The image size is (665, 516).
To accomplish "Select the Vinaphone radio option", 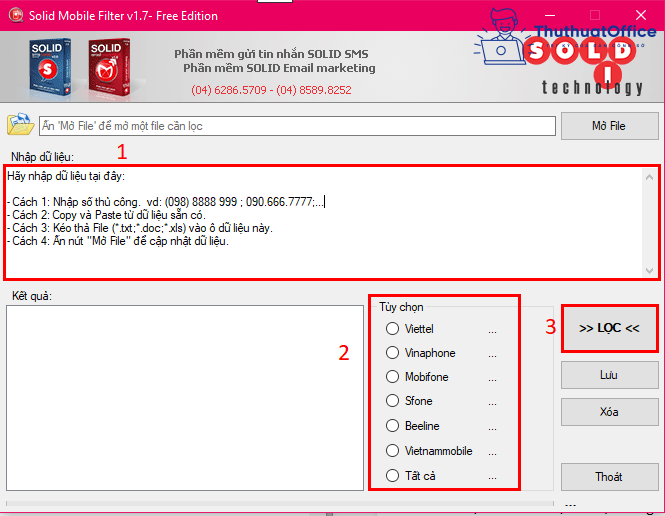I will tap(392, 353).
